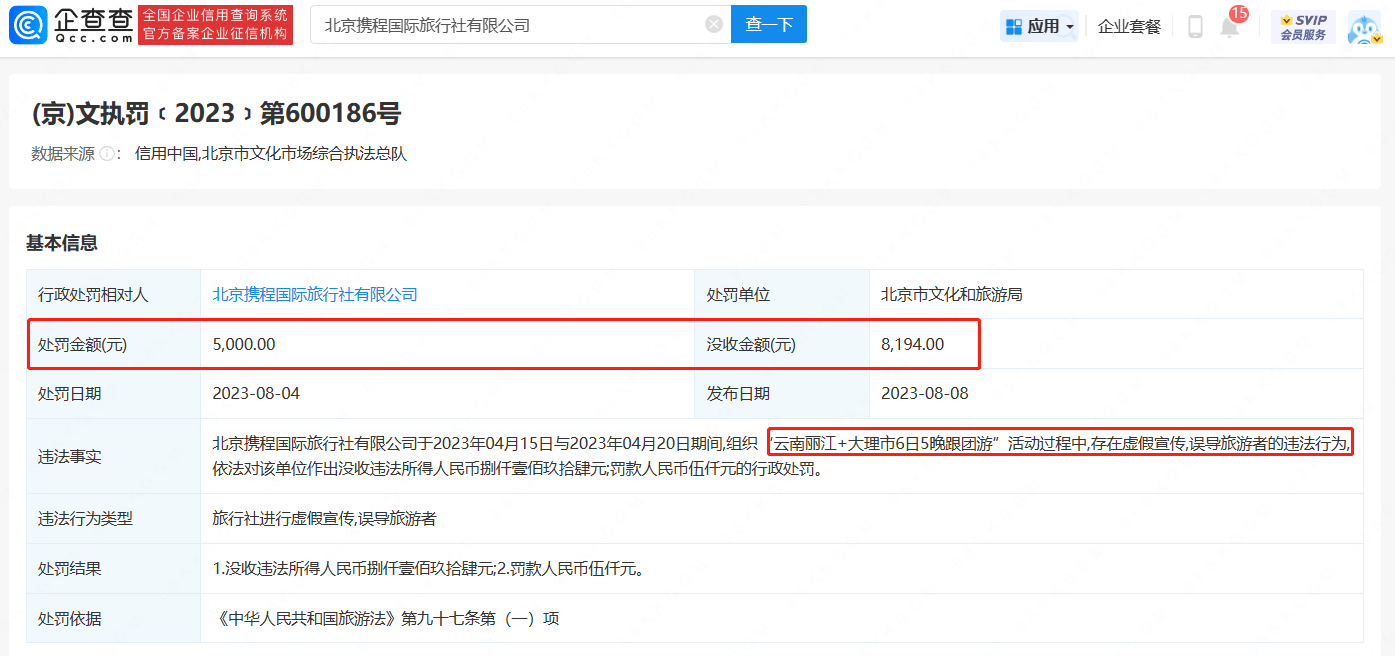The width and height of the screenshot is (1395, 656).
Task: Open the 企业套餐 menu item
Action: (1129, 27)
